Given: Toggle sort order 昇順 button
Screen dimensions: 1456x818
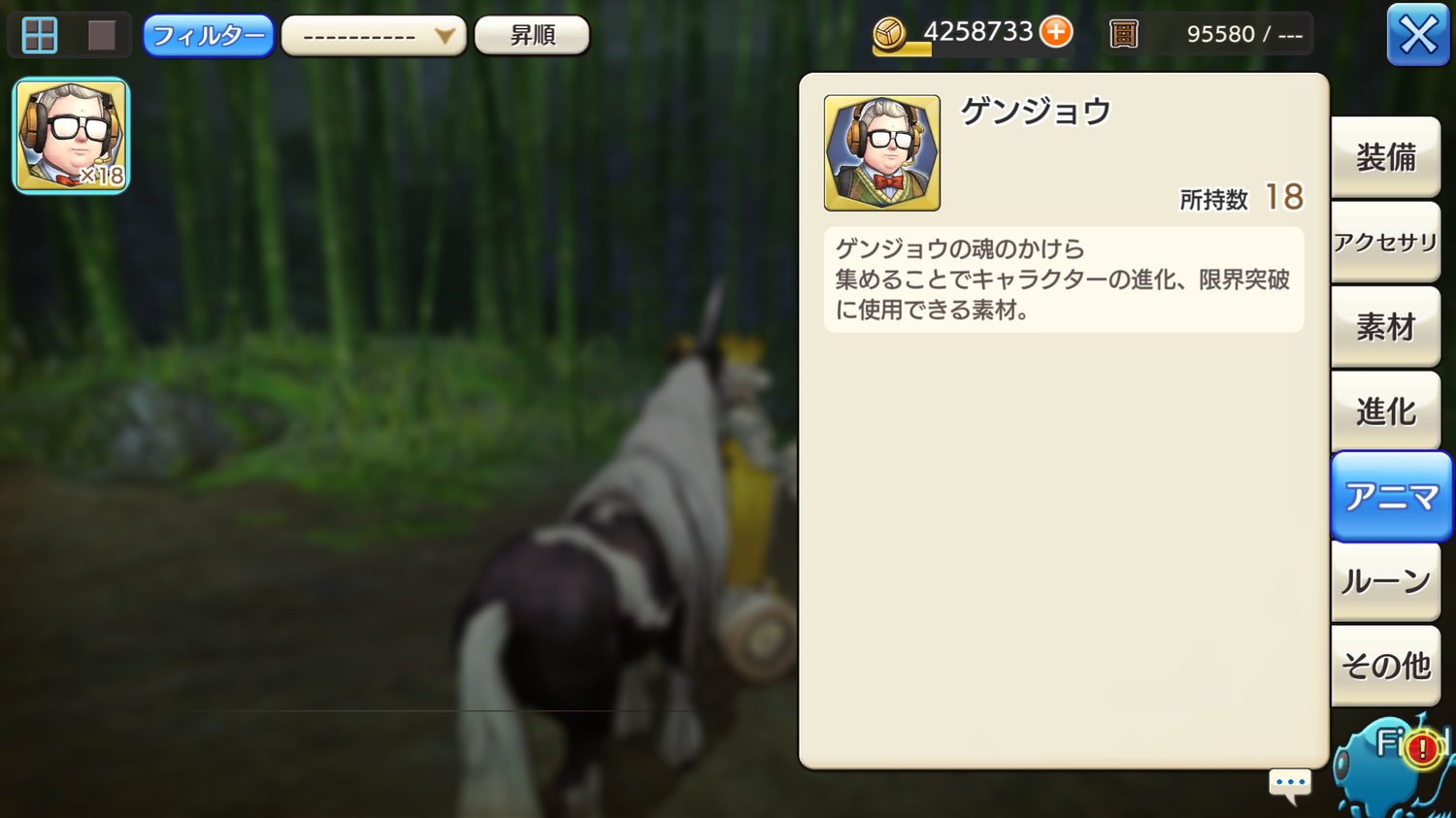Looking at the screenshot, I should 532,35.
